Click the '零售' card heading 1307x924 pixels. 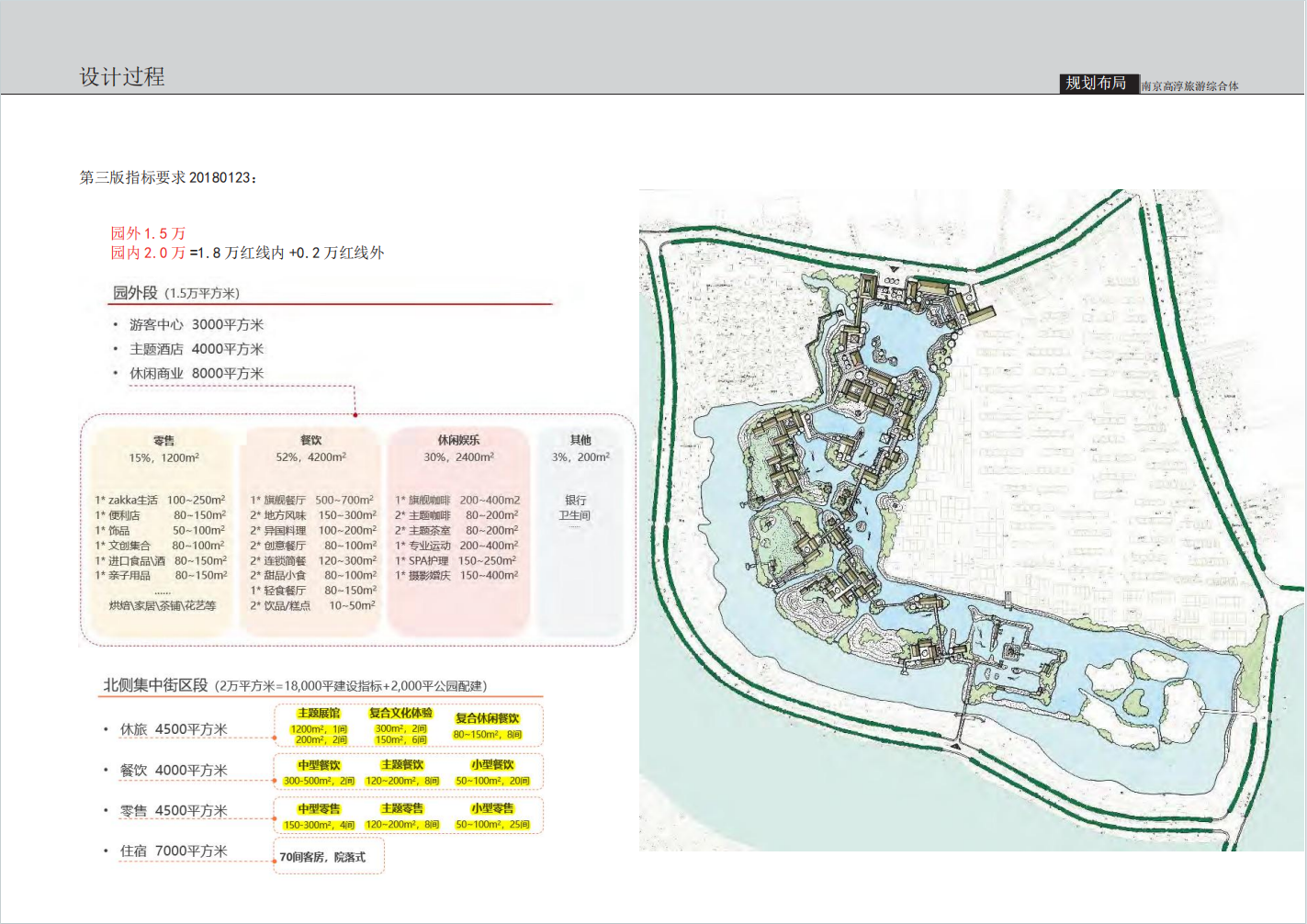click(163, 441)
